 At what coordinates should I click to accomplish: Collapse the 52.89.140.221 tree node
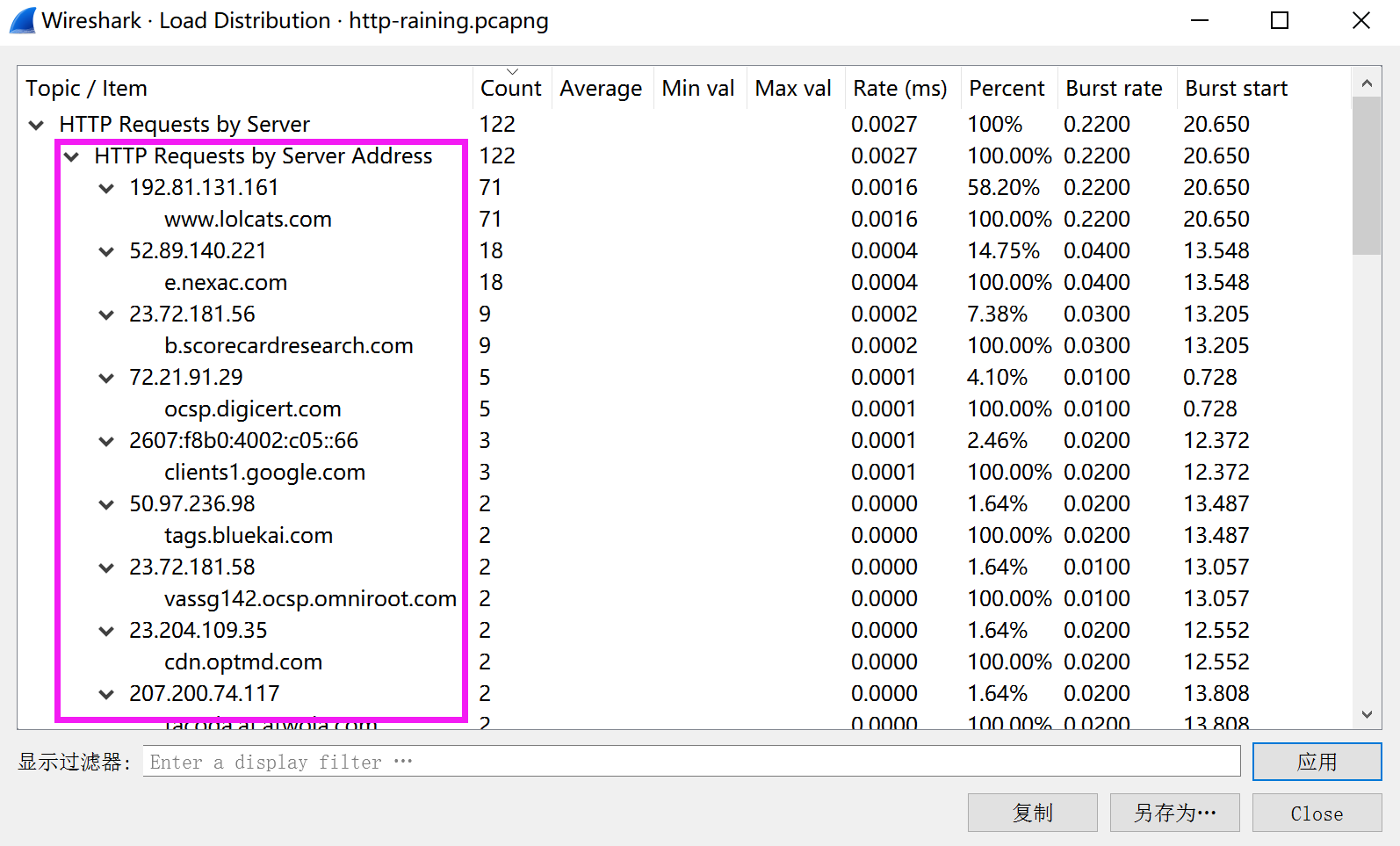point(106,251)
